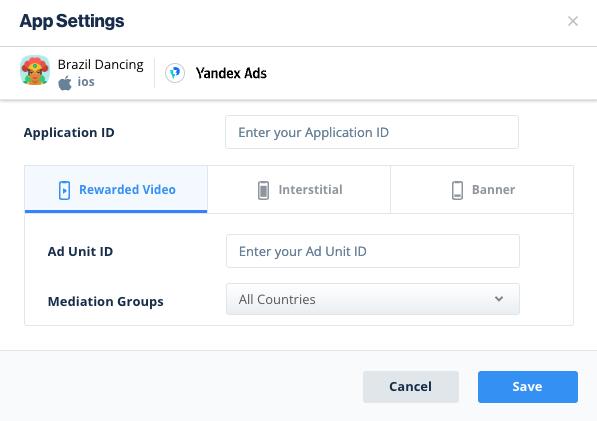Expand the All Countries combo box

(373, 299)
